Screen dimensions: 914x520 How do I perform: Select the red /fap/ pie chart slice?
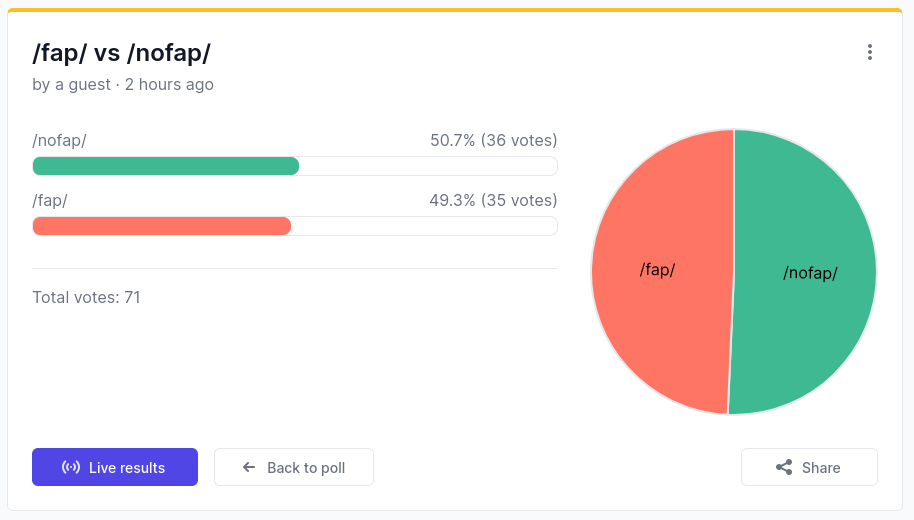coord(660,320)
